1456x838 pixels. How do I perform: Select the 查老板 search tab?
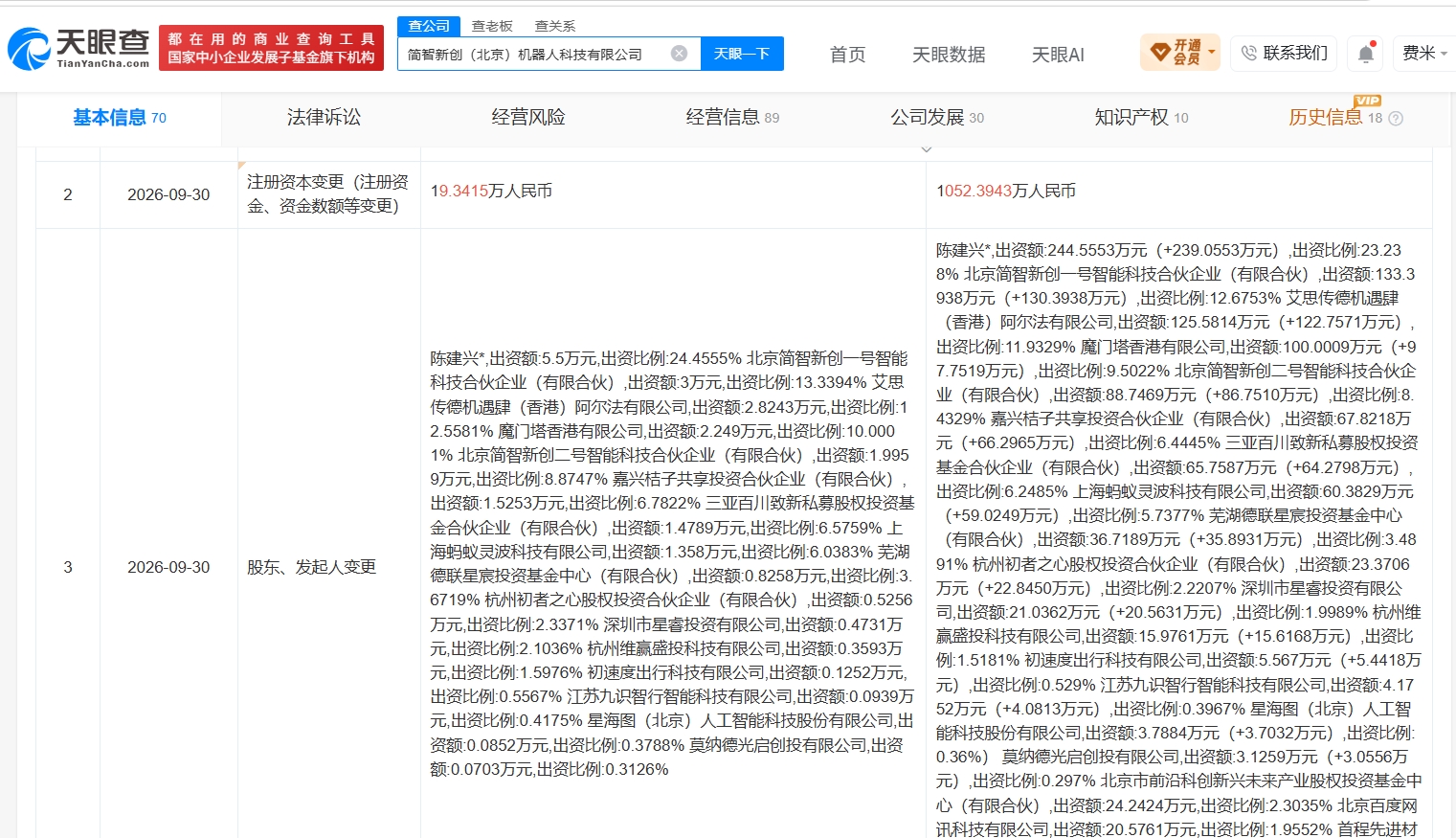pyautogui.click(x=492, y=26)
